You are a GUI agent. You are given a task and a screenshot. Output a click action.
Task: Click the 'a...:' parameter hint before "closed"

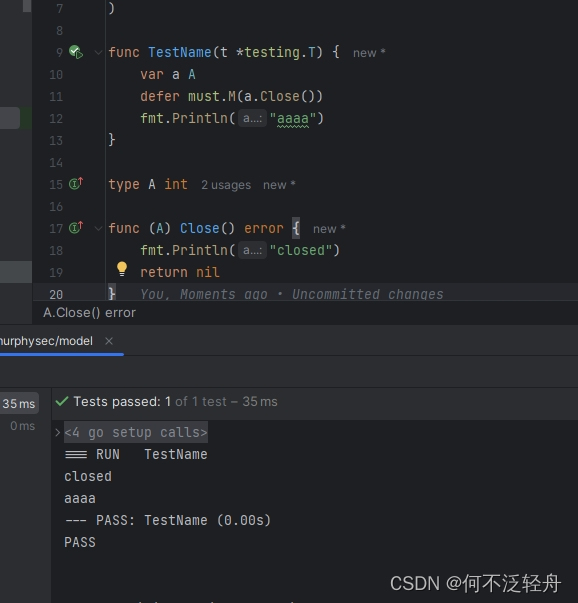click(252, 250)
